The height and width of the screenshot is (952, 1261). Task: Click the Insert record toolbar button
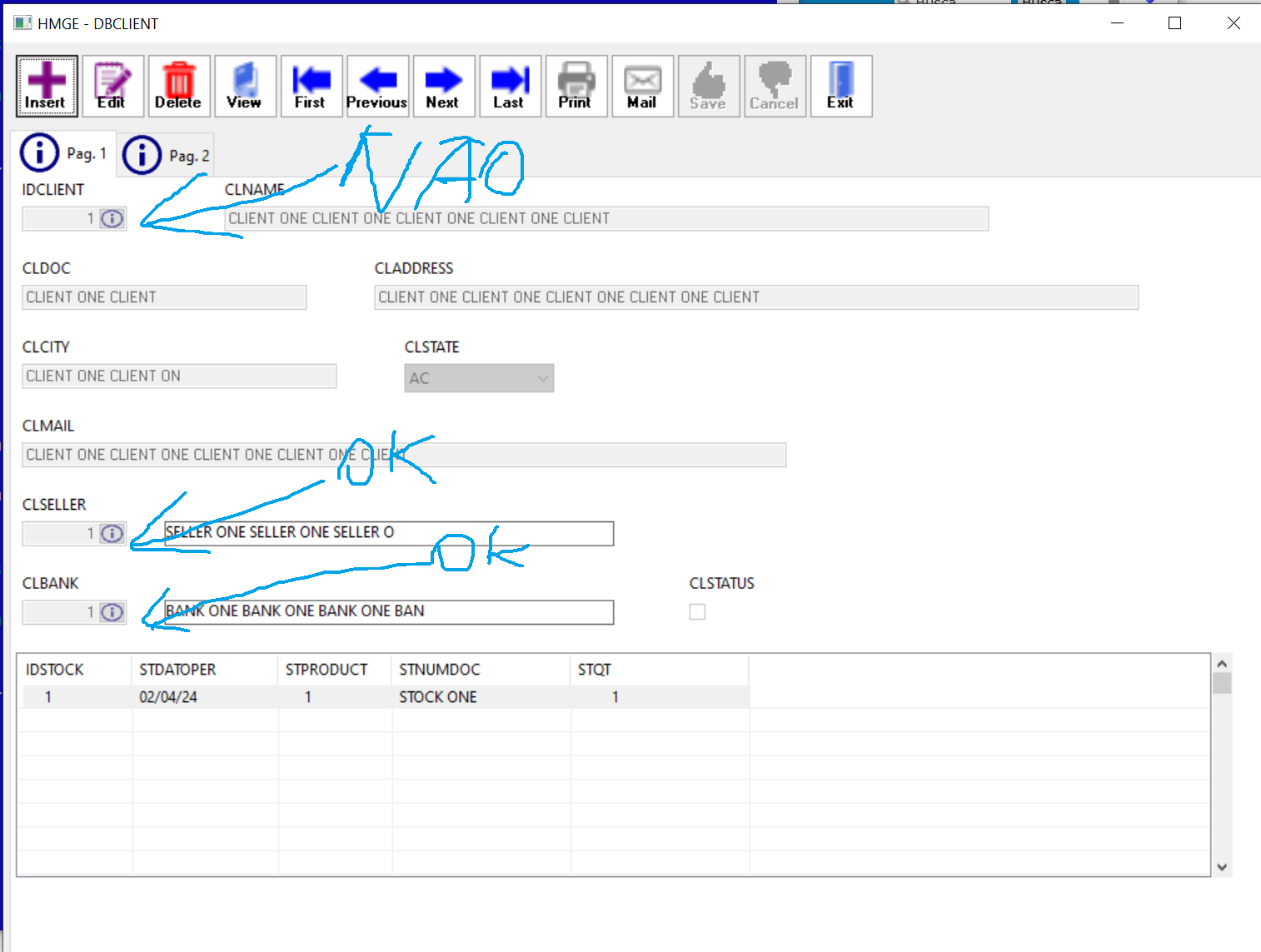tap(47, 87)
